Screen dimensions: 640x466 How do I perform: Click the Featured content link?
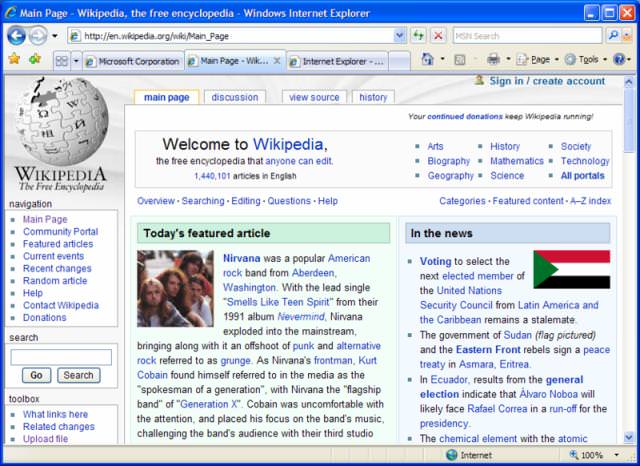pyautogui.click(x=528, y=201)
